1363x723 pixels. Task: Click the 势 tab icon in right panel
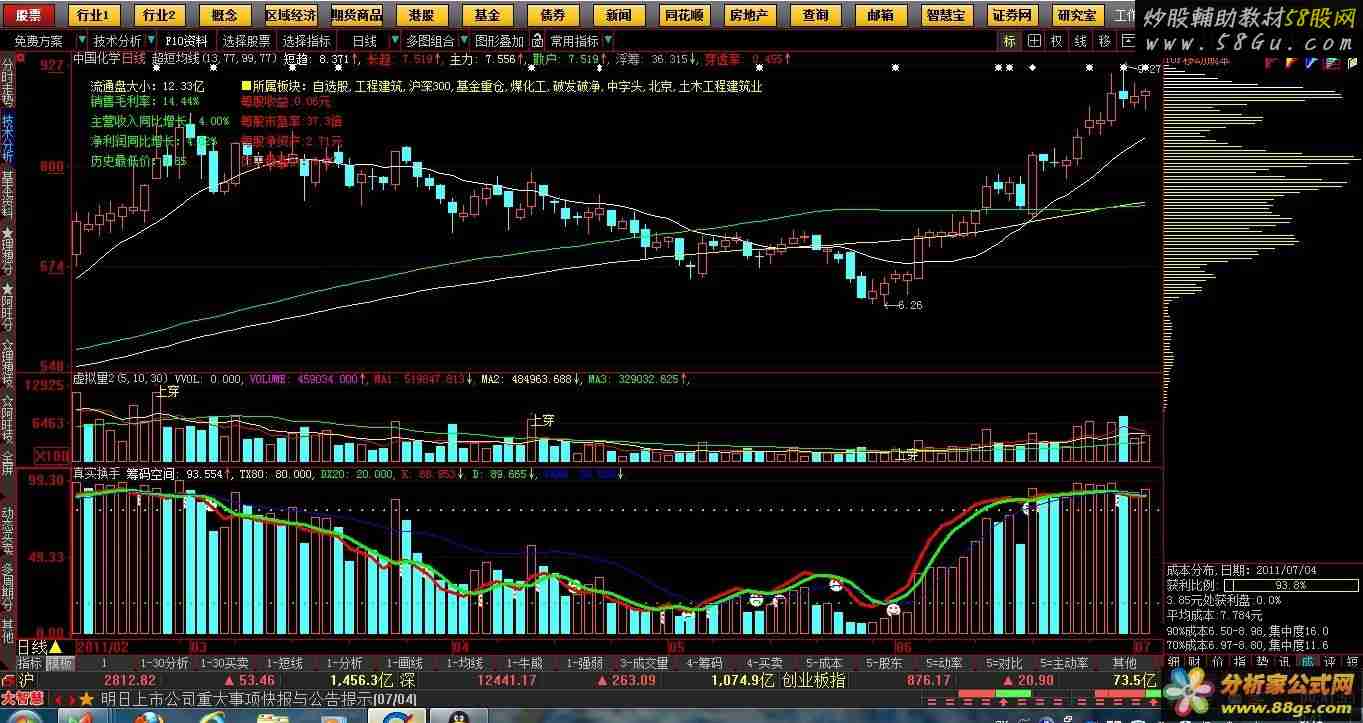point(1262,662)
